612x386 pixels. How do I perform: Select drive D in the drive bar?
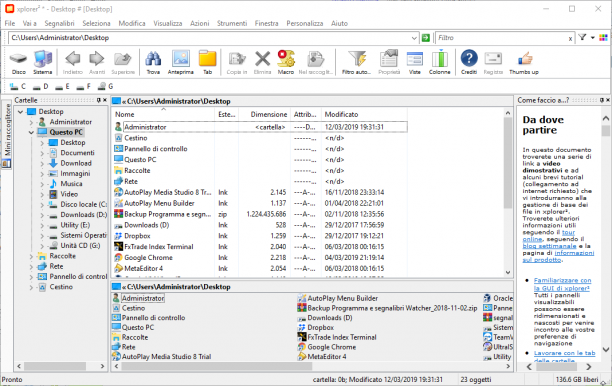pos(41,86)
